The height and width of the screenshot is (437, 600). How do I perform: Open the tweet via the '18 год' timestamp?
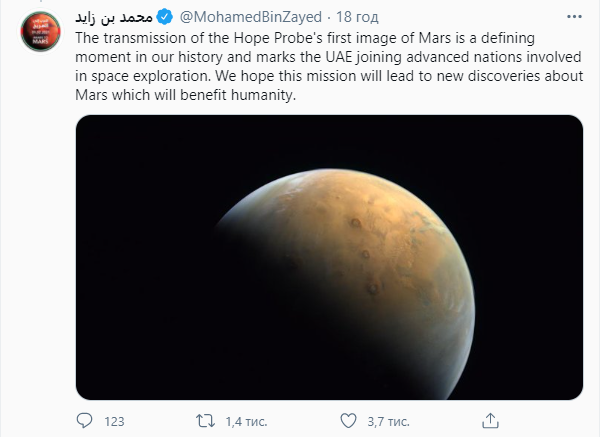355,19
